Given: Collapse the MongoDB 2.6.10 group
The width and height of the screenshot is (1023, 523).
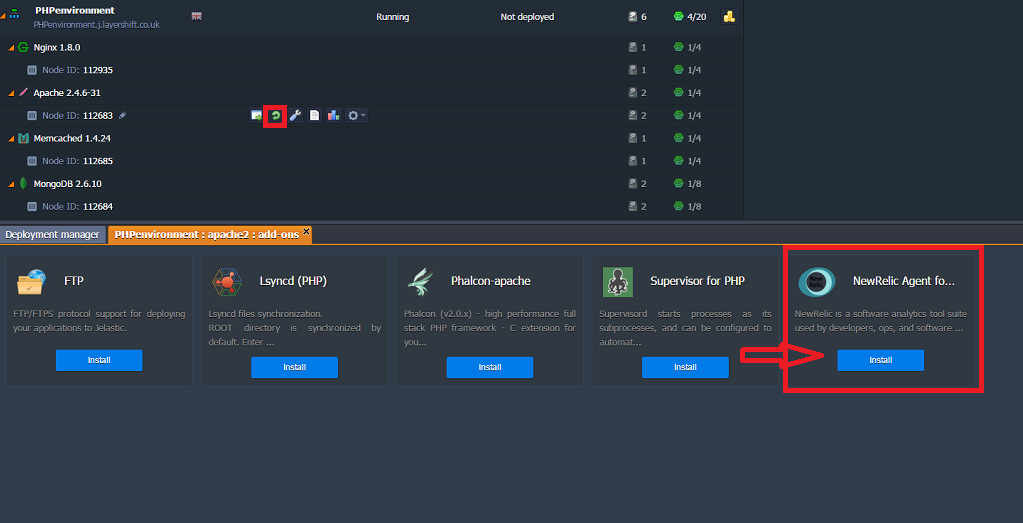Looking at the screenshot, I should pos(11,185).
